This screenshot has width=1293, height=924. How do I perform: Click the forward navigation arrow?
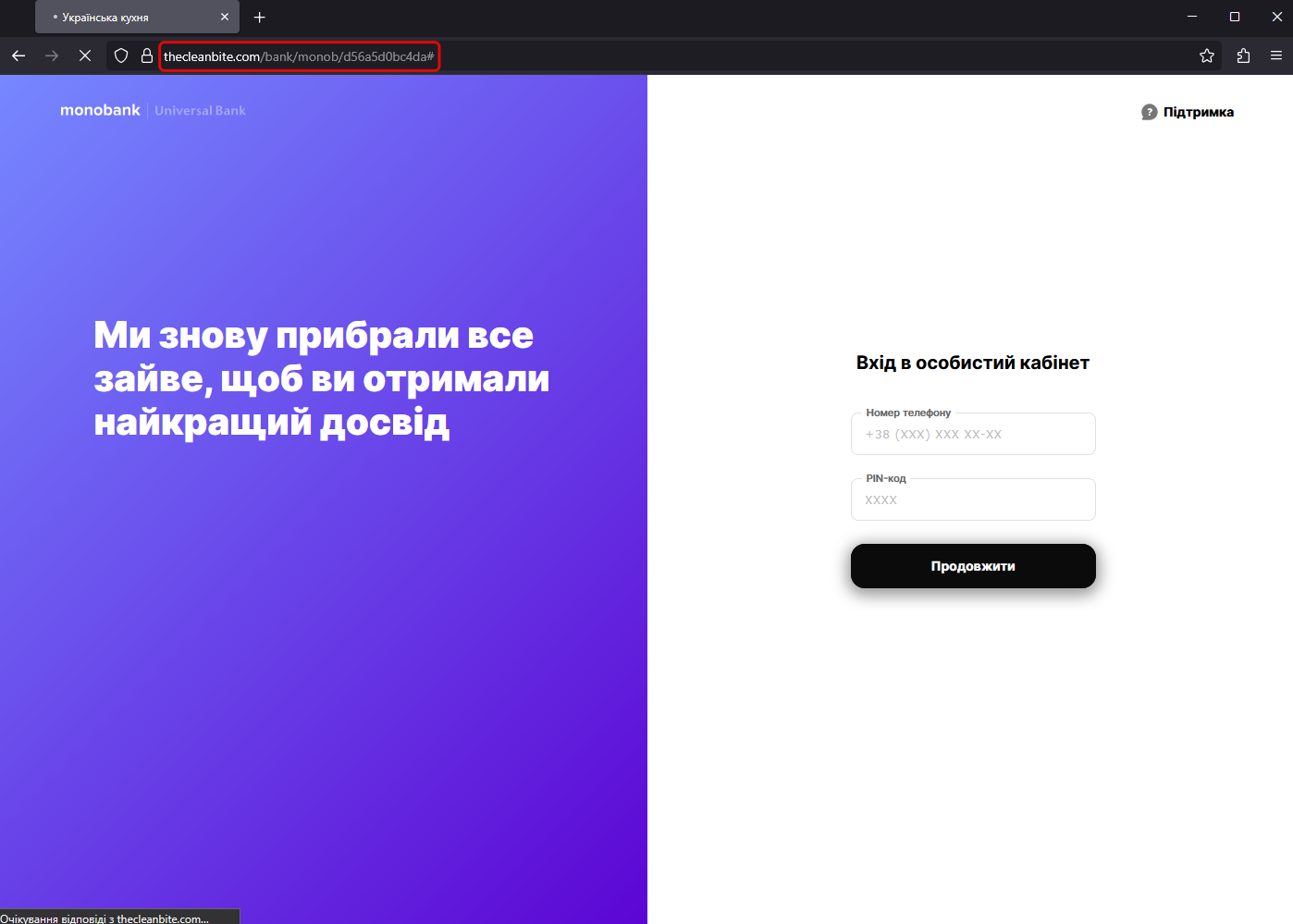pos(52,55)
